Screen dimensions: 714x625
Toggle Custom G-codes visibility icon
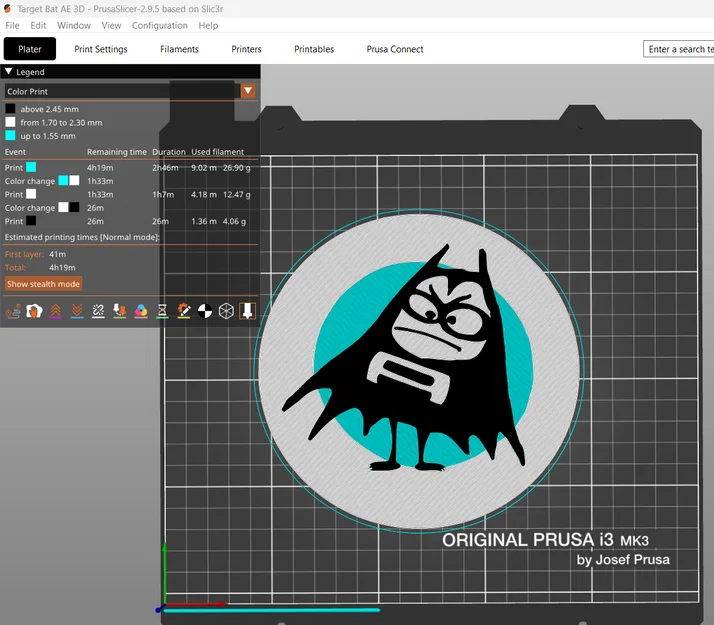184,311
